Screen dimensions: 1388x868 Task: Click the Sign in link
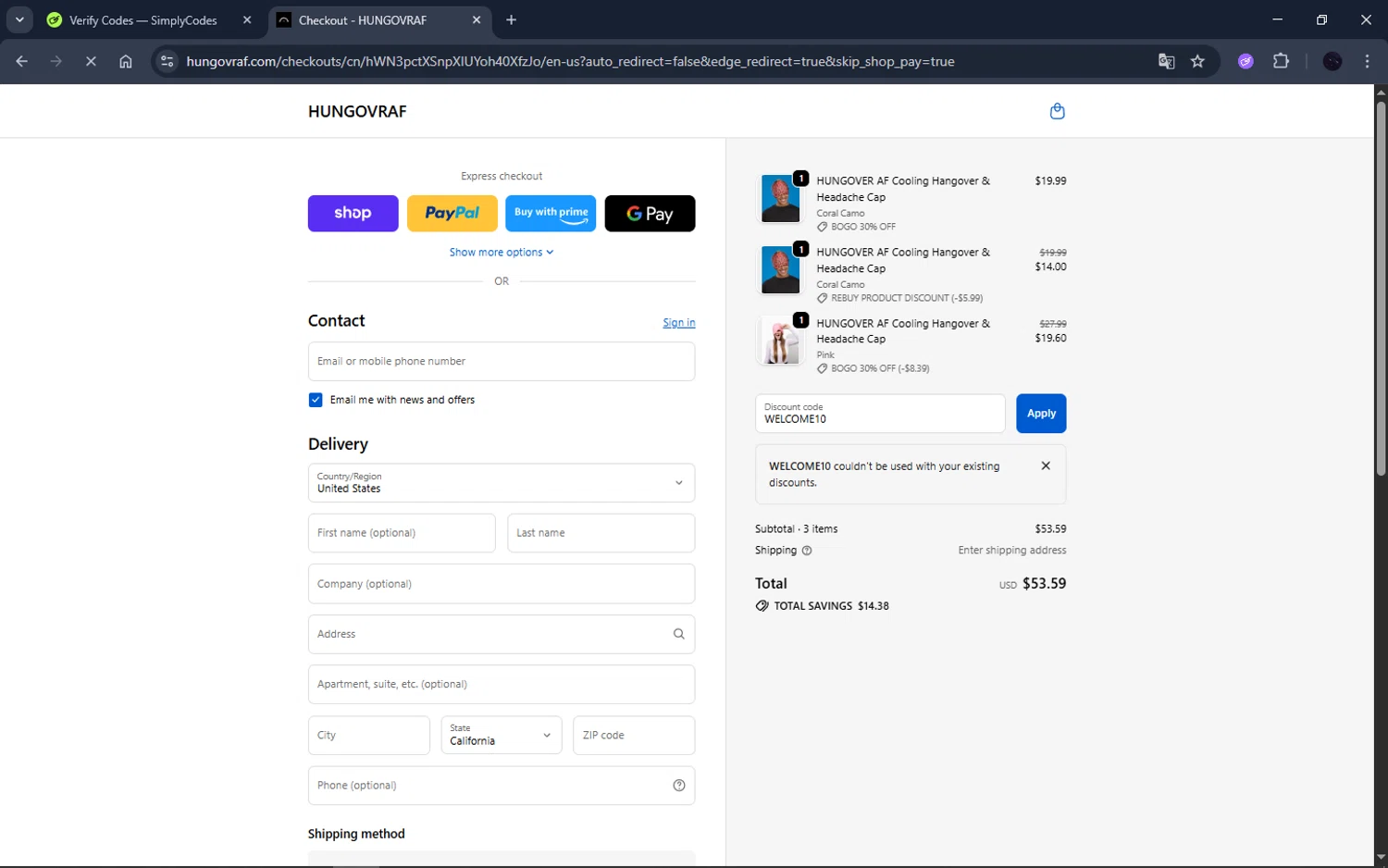(x=678, y=323)
